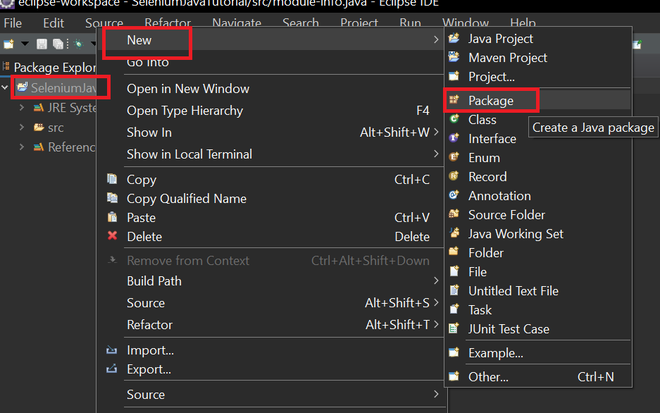
Task: Click the Copy Qualified Name icon
Action: (x=112, y=198)
